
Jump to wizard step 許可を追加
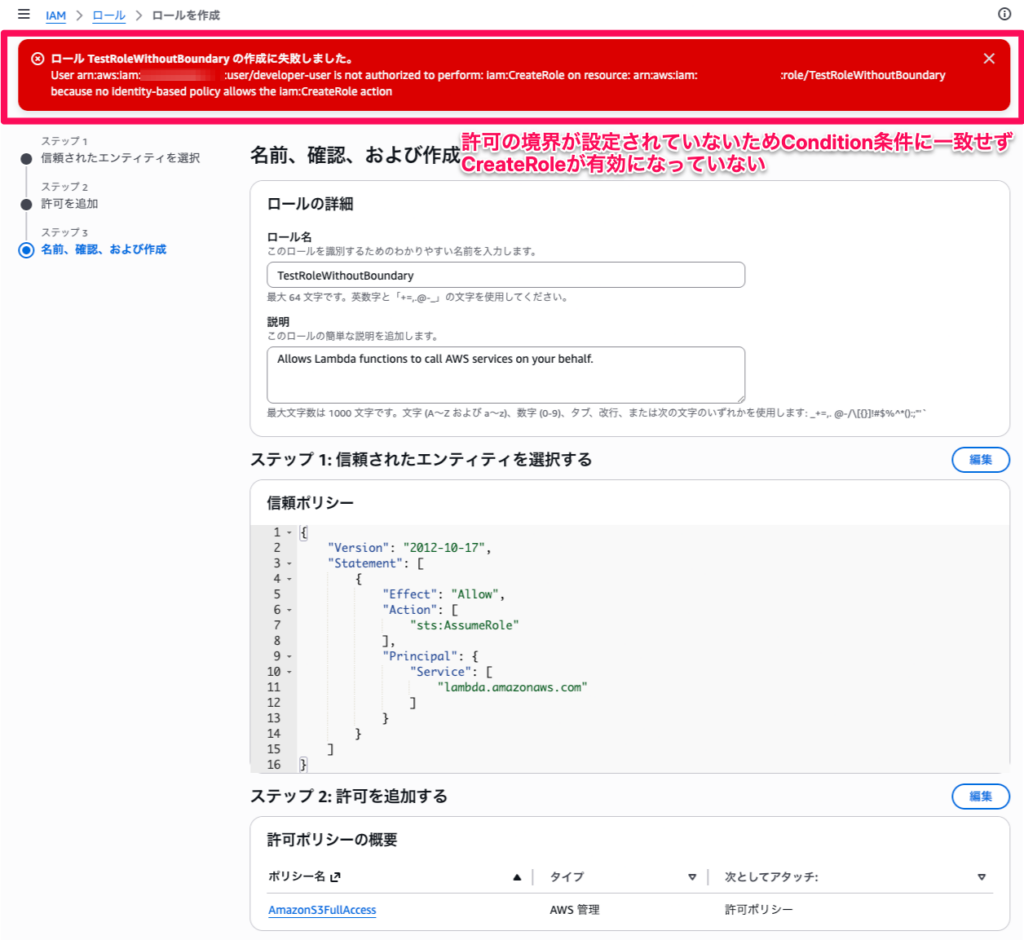[x=69, y=204]
